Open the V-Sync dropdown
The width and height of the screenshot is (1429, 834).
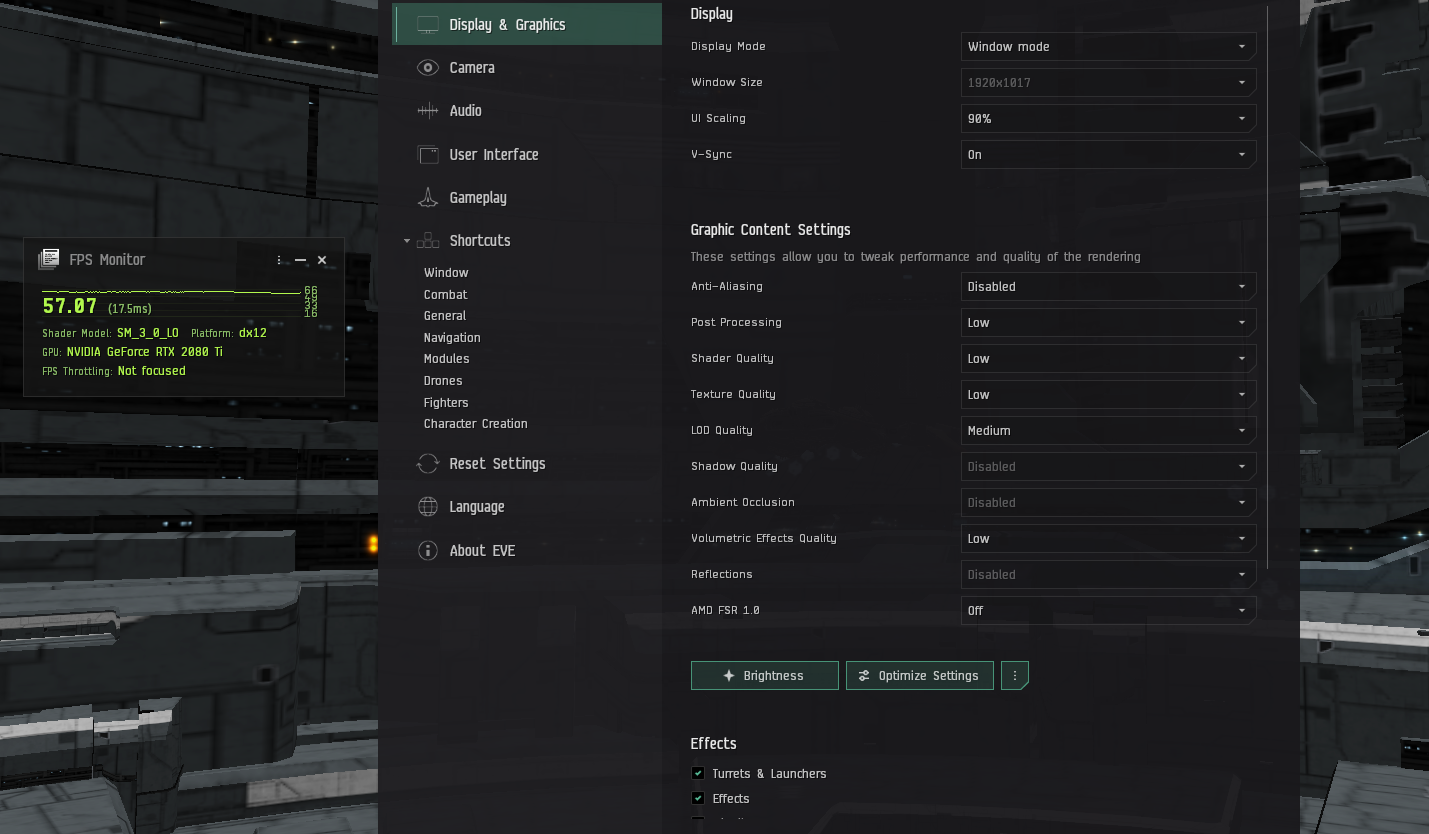[1108, 155]
